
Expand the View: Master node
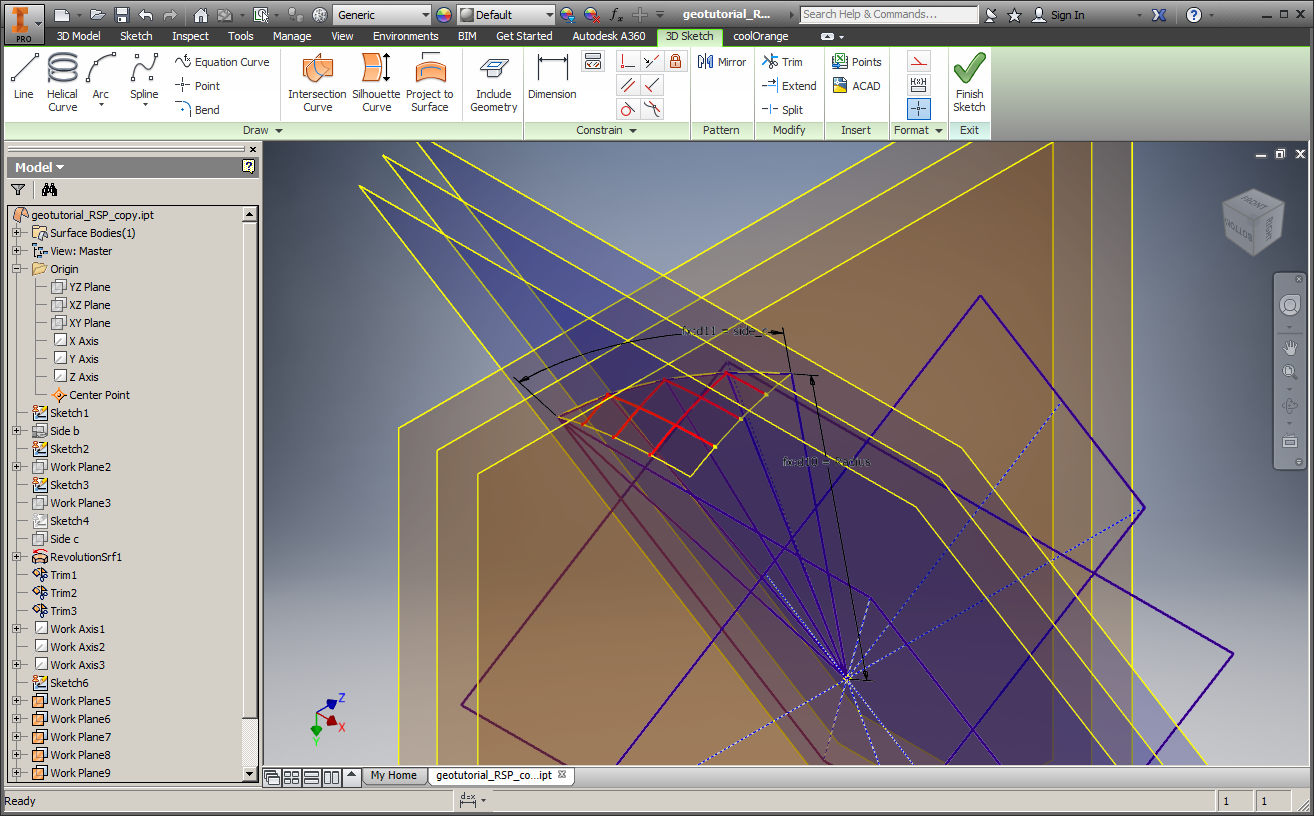[x=17, y=251]
